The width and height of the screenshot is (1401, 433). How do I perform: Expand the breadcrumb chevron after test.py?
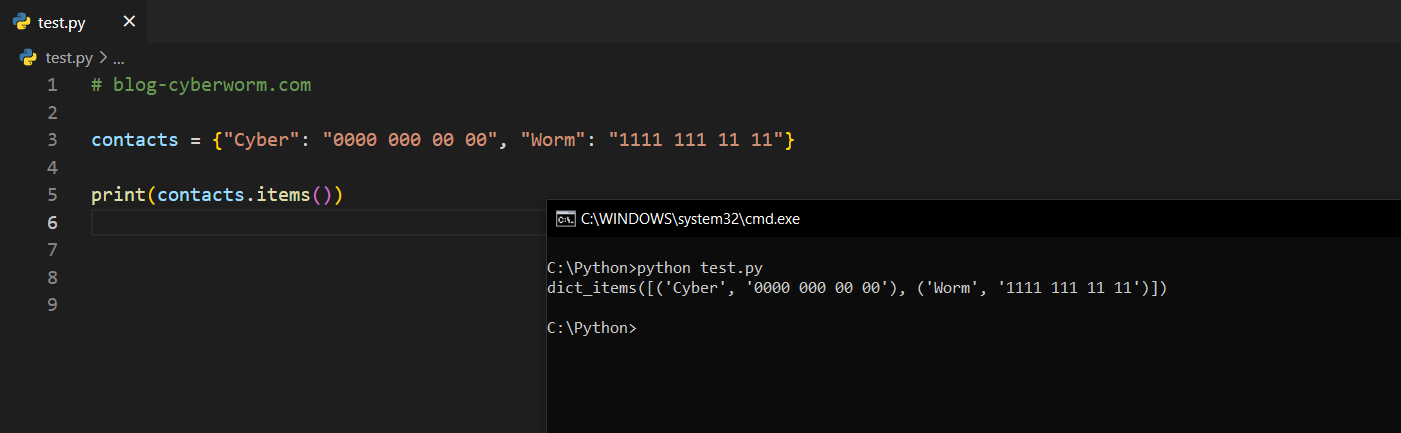coord(102,58)
